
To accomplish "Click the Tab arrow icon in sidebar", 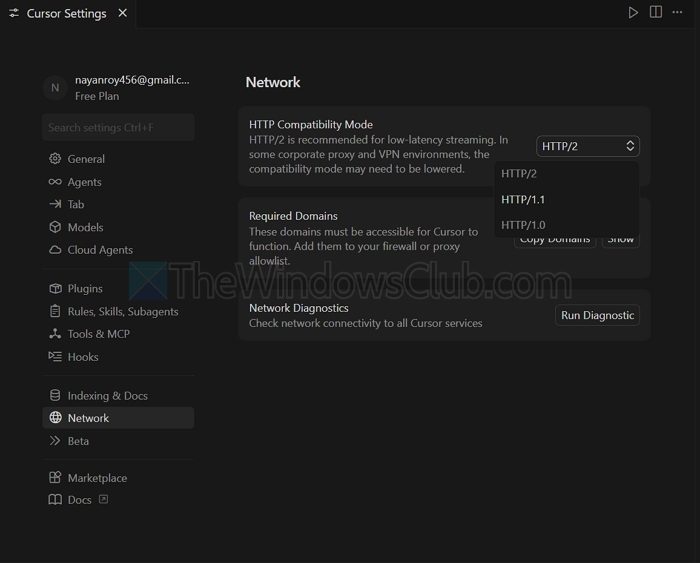I will [55, 204].
